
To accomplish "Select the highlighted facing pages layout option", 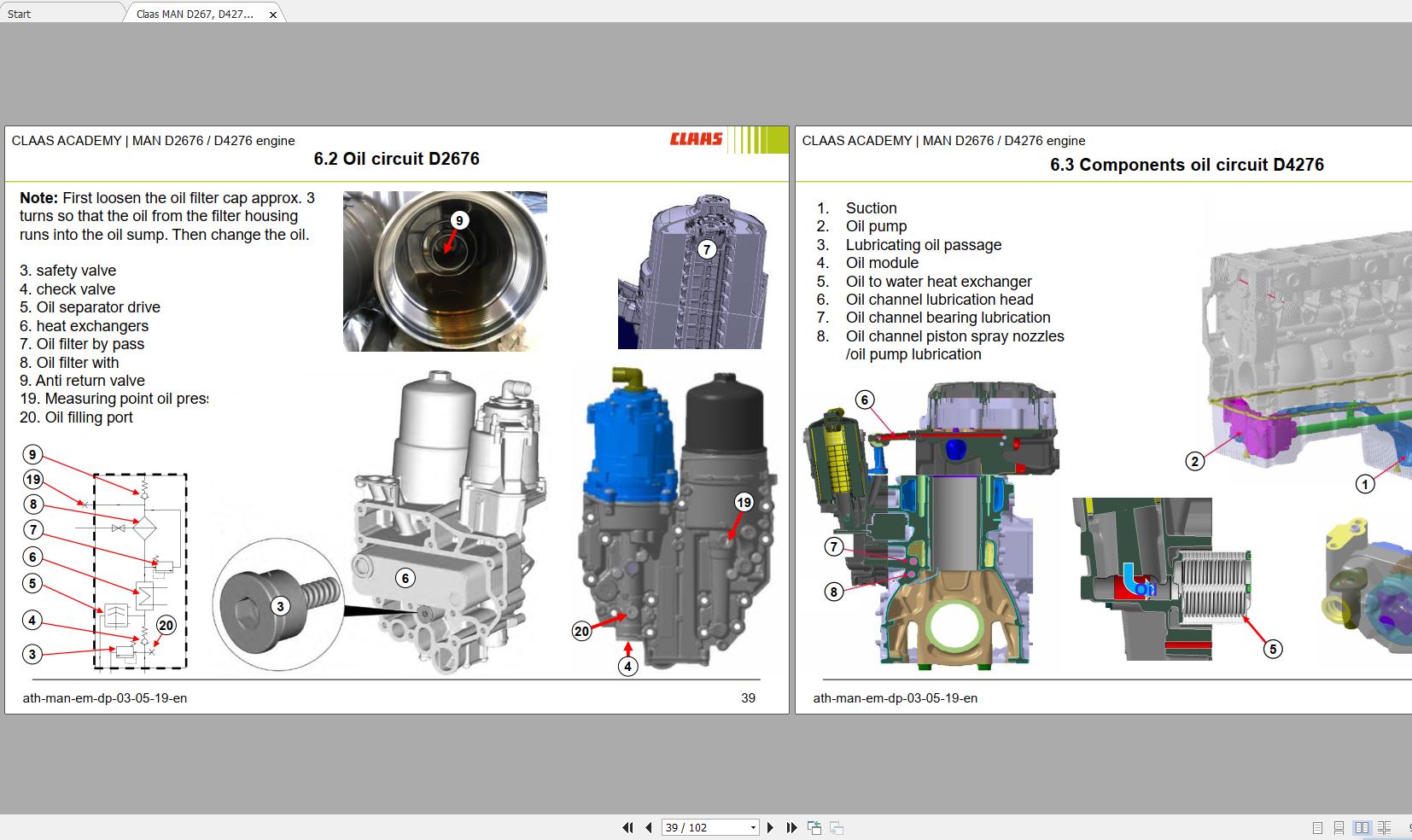I will pyautogui.click(x=1361, y=827).
